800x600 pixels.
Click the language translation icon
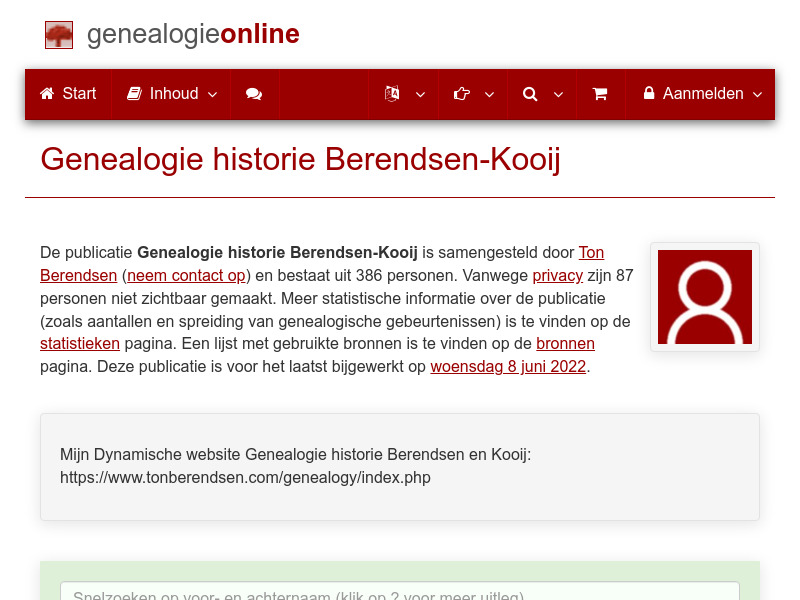390,93
